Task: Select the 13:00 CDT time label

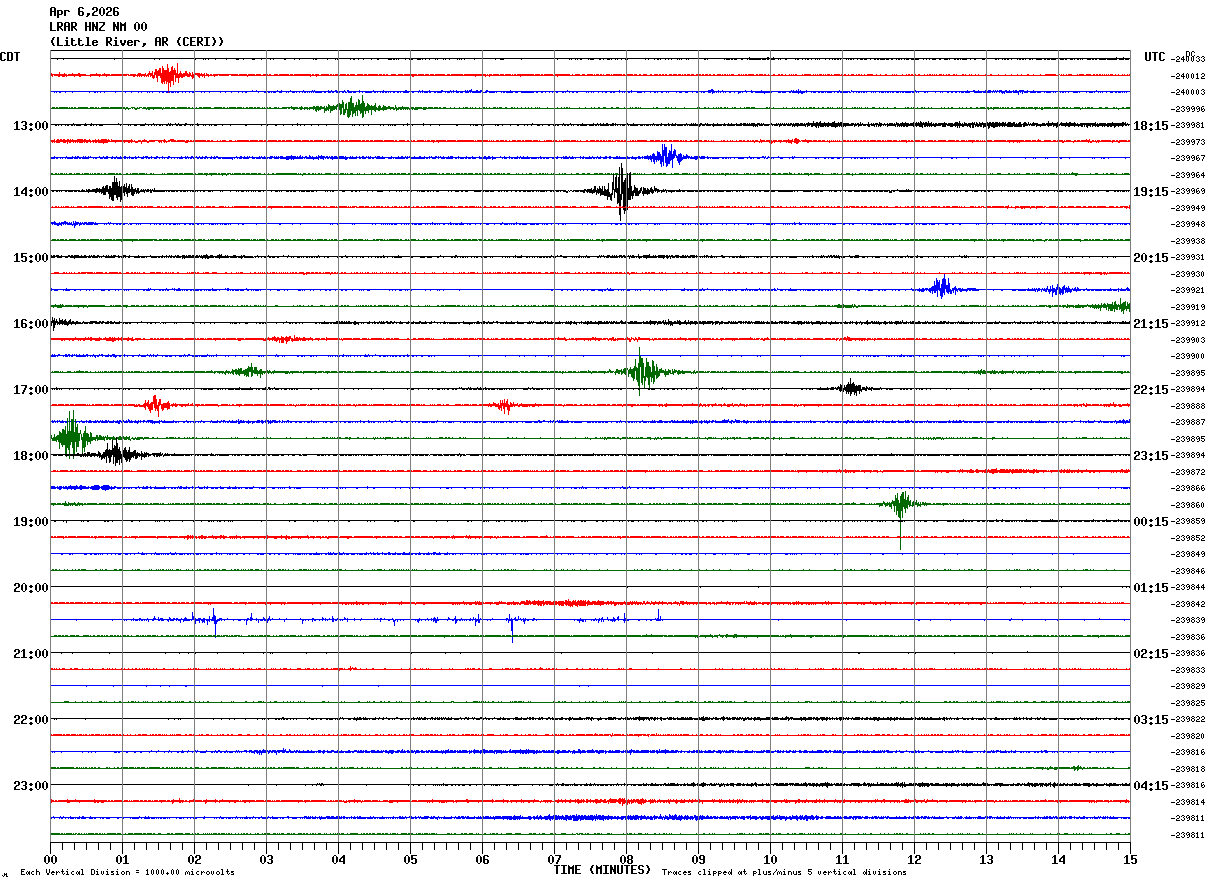Action: 31,126
